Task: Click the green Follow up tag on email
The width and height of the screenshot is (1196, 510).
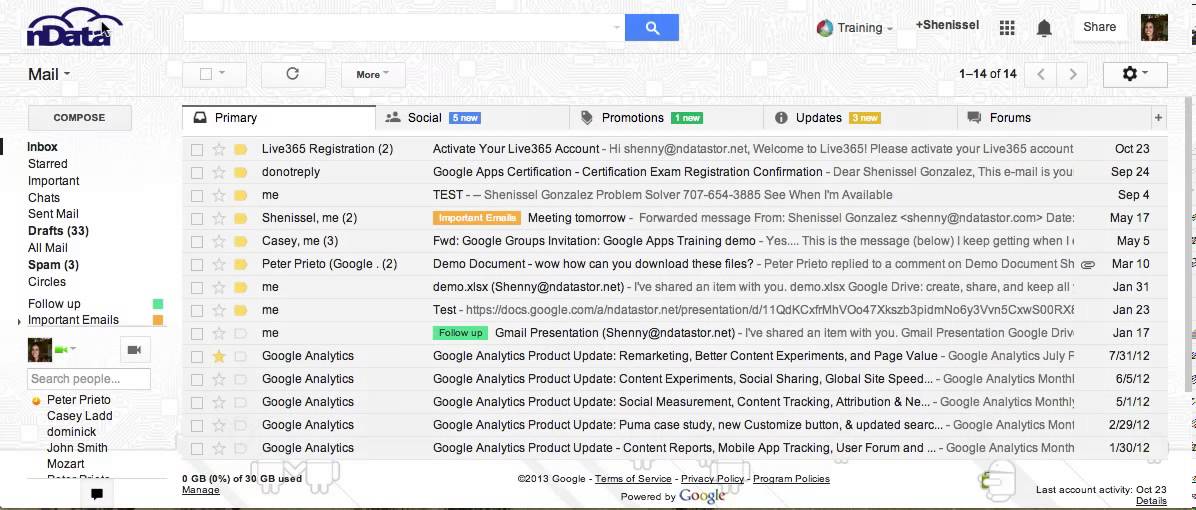Action: (x=460, y=333)
